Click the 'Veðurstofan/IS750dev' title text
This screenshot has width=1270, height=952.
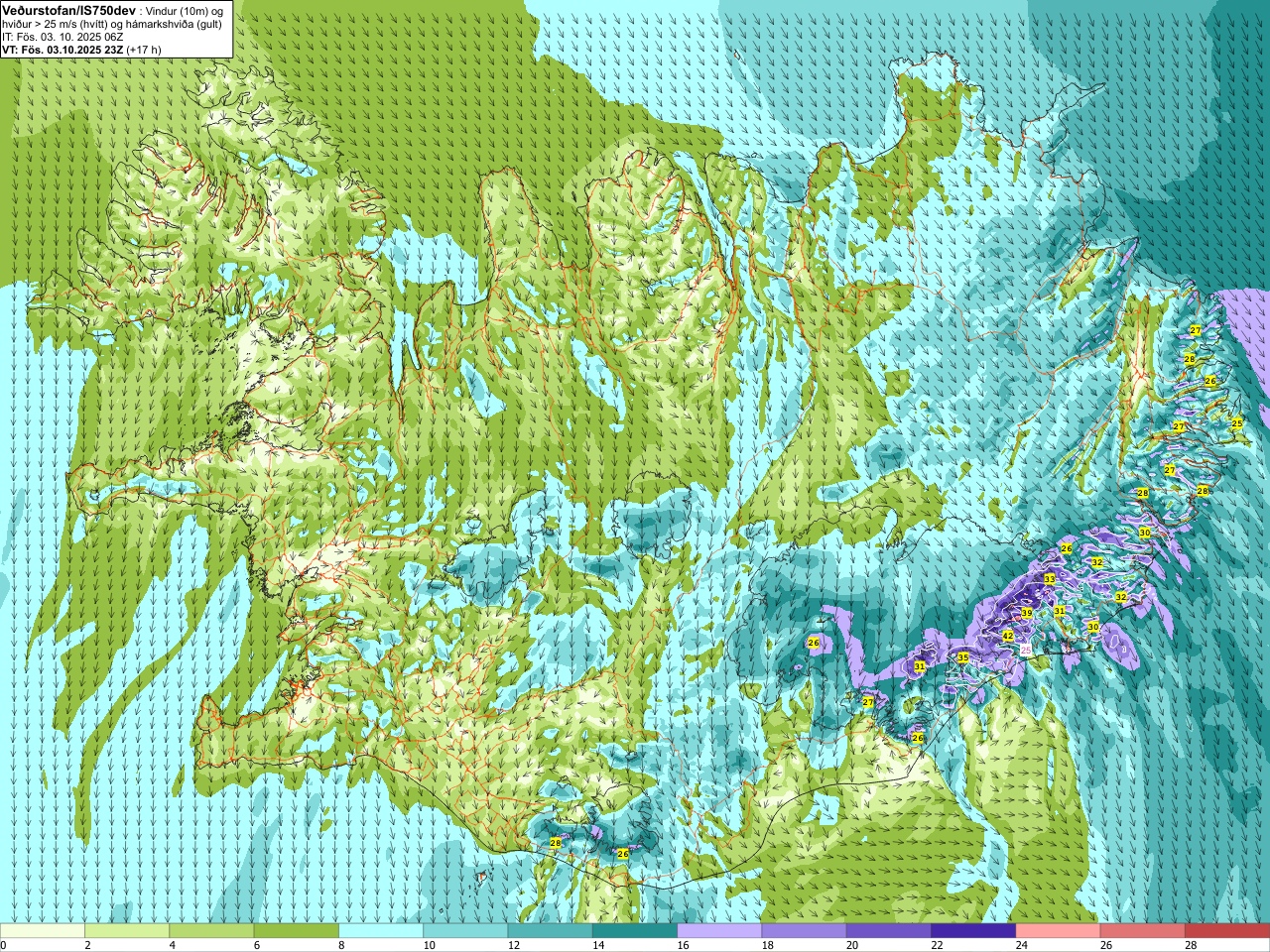[x=68, y=9]
